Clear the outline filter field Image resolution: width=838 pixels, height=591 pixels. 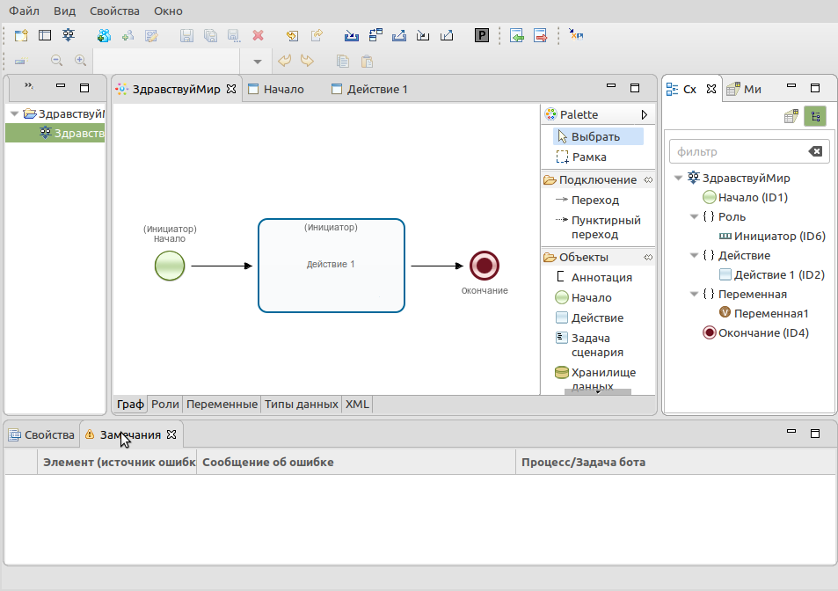tap(815, 152)
